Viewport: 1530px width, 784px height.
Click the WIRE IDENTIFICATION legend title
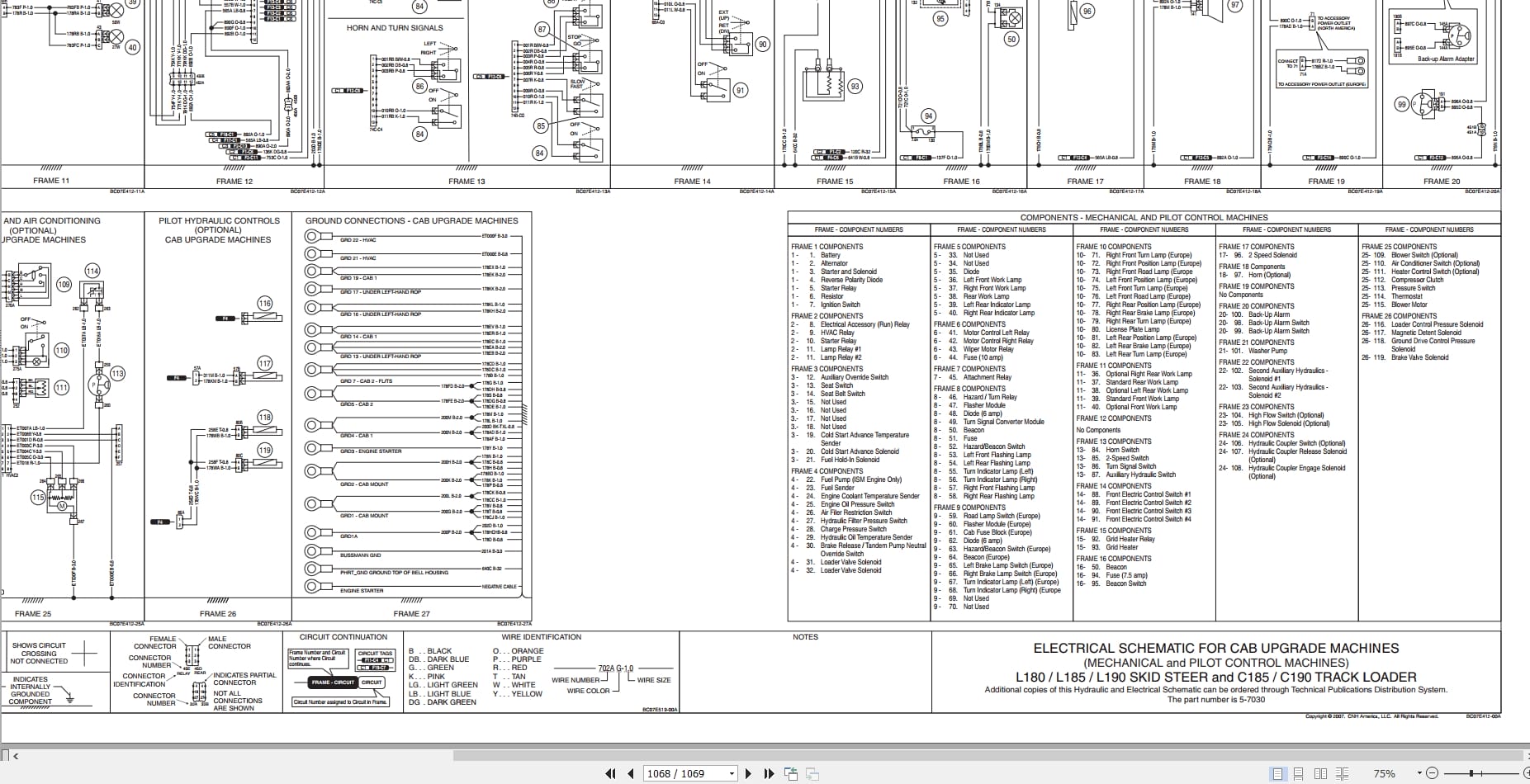coord(541,636)
